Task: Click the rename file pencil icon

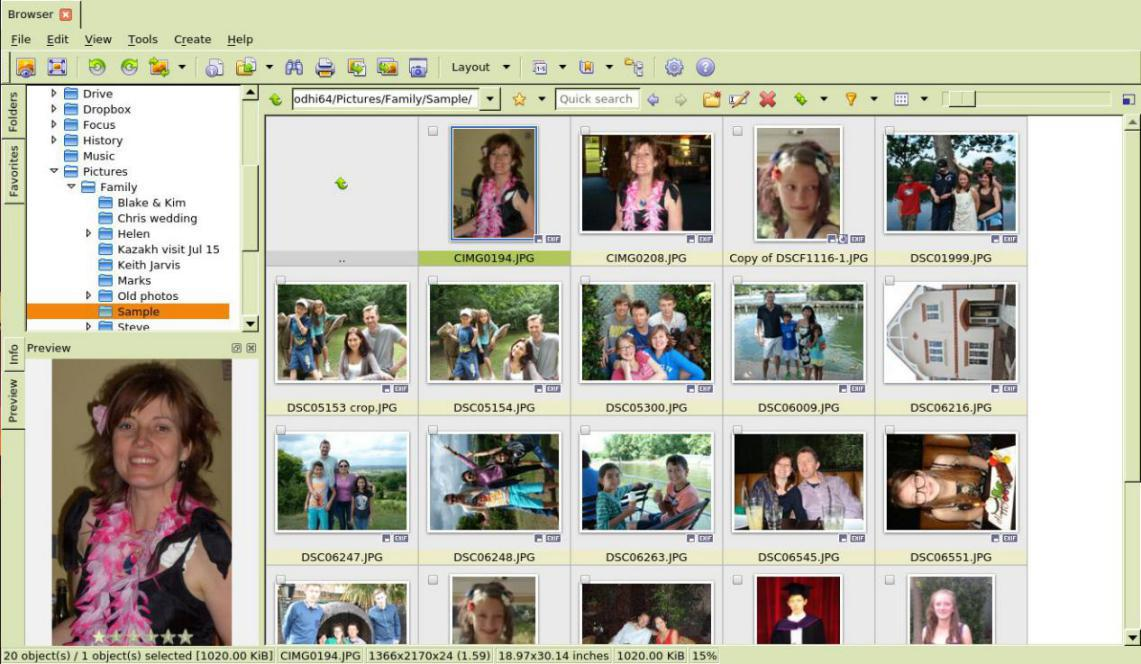Action: coord(739,99)
